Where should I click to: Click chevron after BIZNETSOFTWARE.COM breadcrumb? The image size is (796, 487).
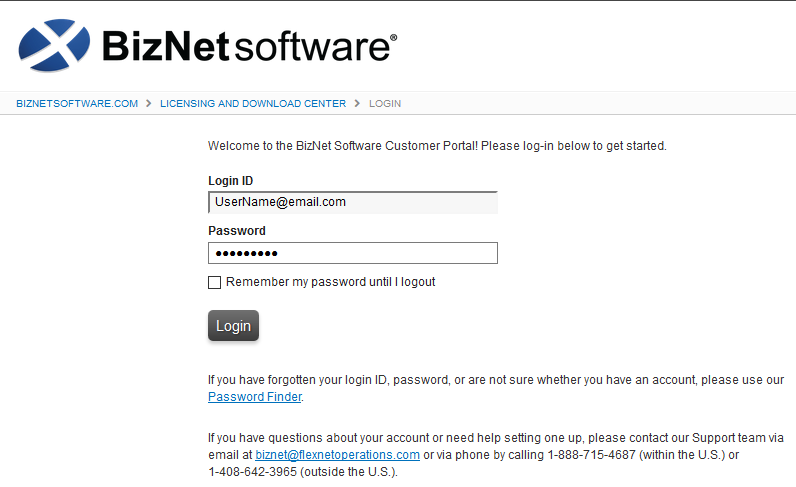click(x=149, y=104)
